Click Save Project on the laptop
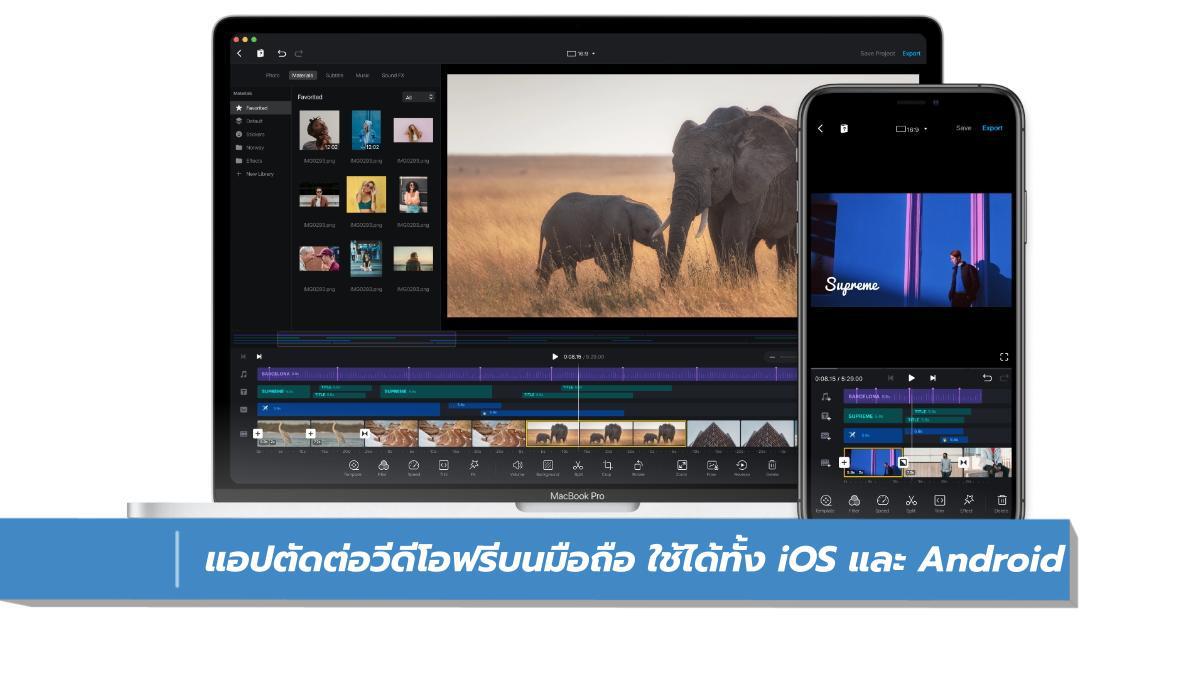Image resolution: width=1200 pixels, height=675 pixels. (877, 53)
